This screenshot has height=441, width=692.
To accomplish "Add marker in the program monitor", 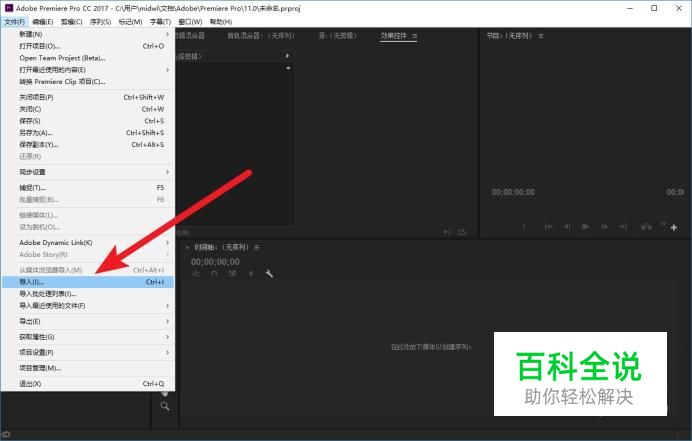I will pyautogui.click(x=524, y=226).
